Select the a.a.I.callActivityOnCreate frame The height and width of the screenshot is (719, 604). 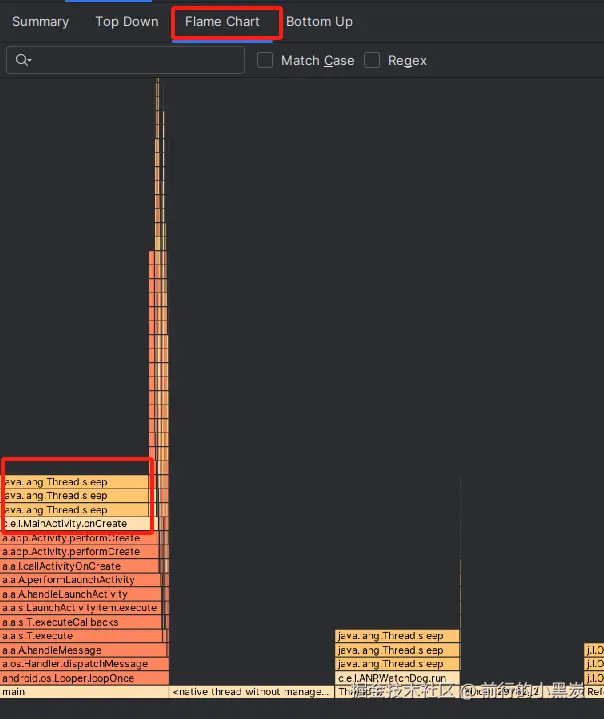(x=79, y=566)
